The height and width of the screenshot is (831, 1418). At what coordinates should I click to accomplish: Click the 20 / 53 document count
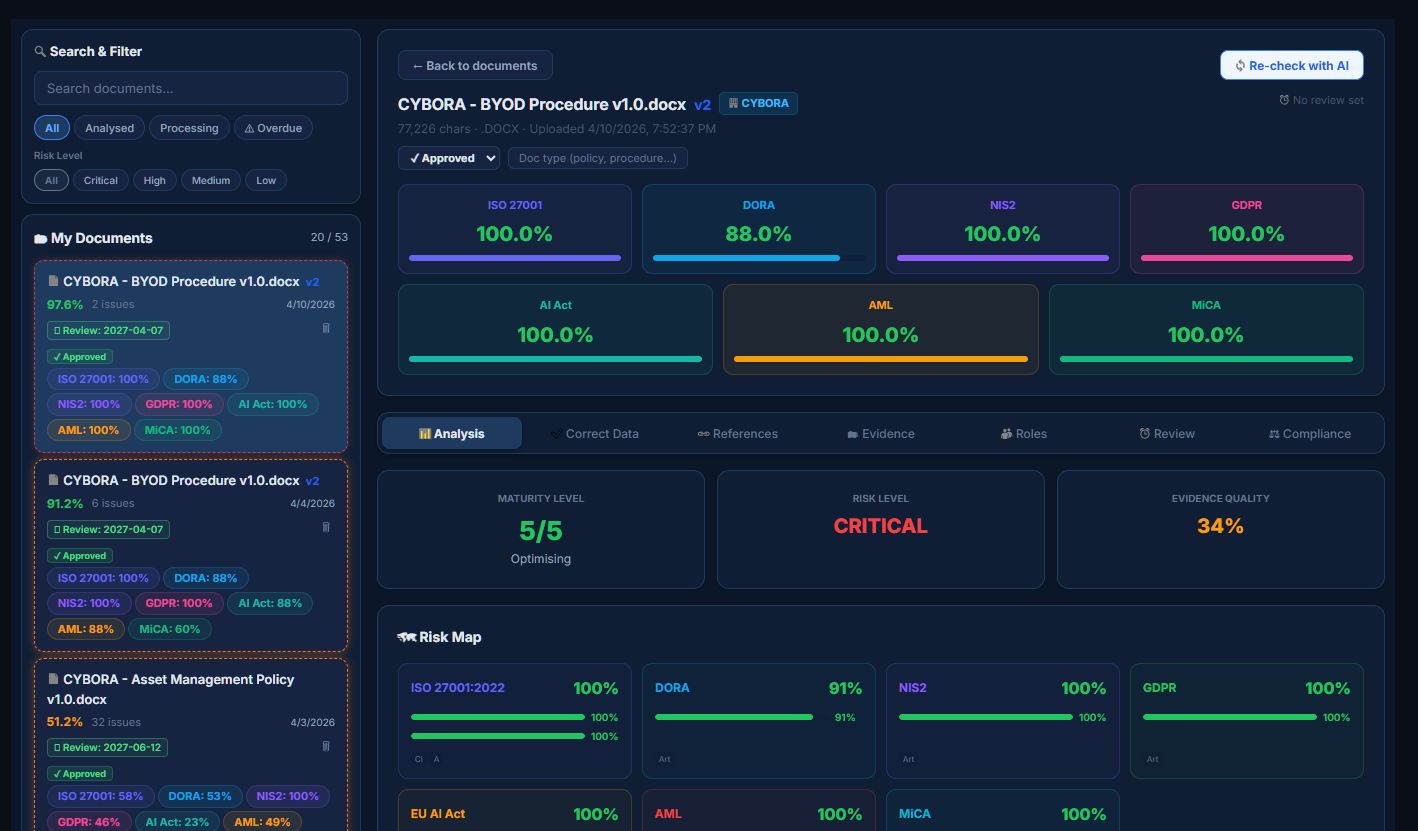click(x=329, y=238)
